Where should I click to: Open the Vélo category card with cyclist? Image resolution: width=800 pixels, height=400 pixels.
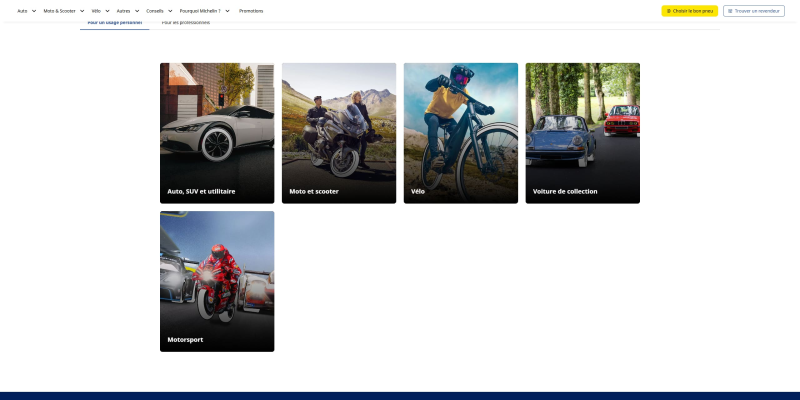(x=461, y=133)
